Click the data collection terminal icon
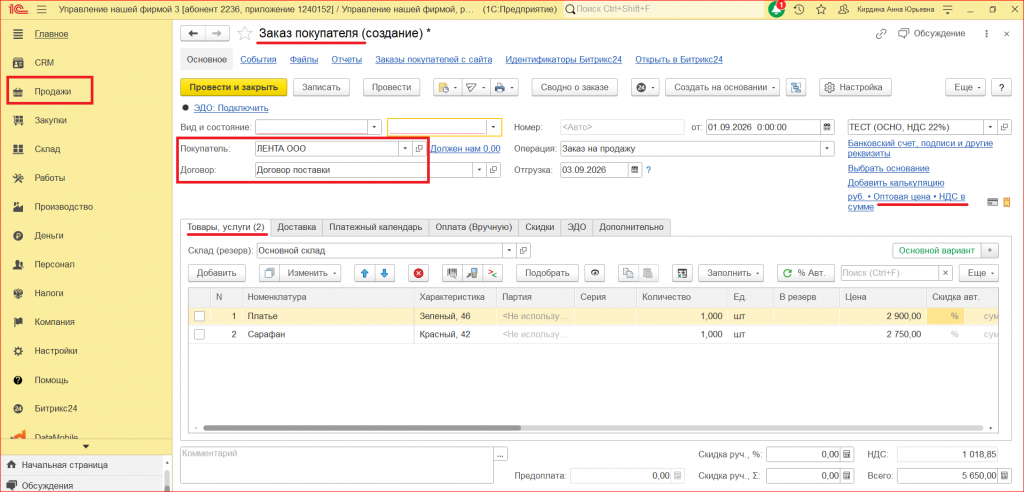The width and height of the screenshot is (1024, 492). [x=472, y=272]
